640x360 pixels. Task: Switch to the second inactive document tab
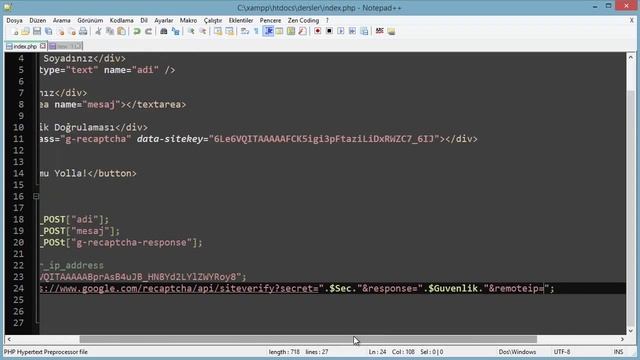pyautogui.click(x=65, y=47)
